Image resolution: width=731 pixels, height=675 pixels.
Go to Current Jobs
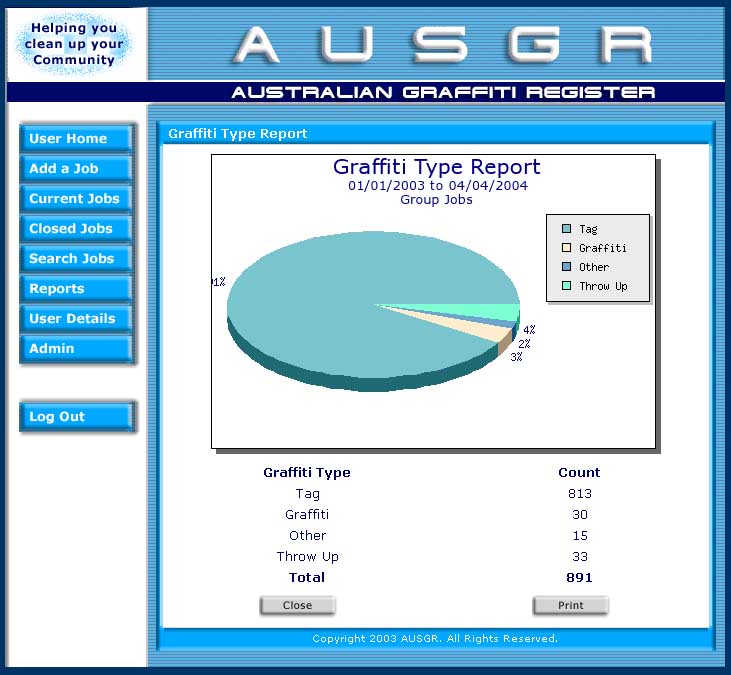pyautogui.click(x=76, y=199)
